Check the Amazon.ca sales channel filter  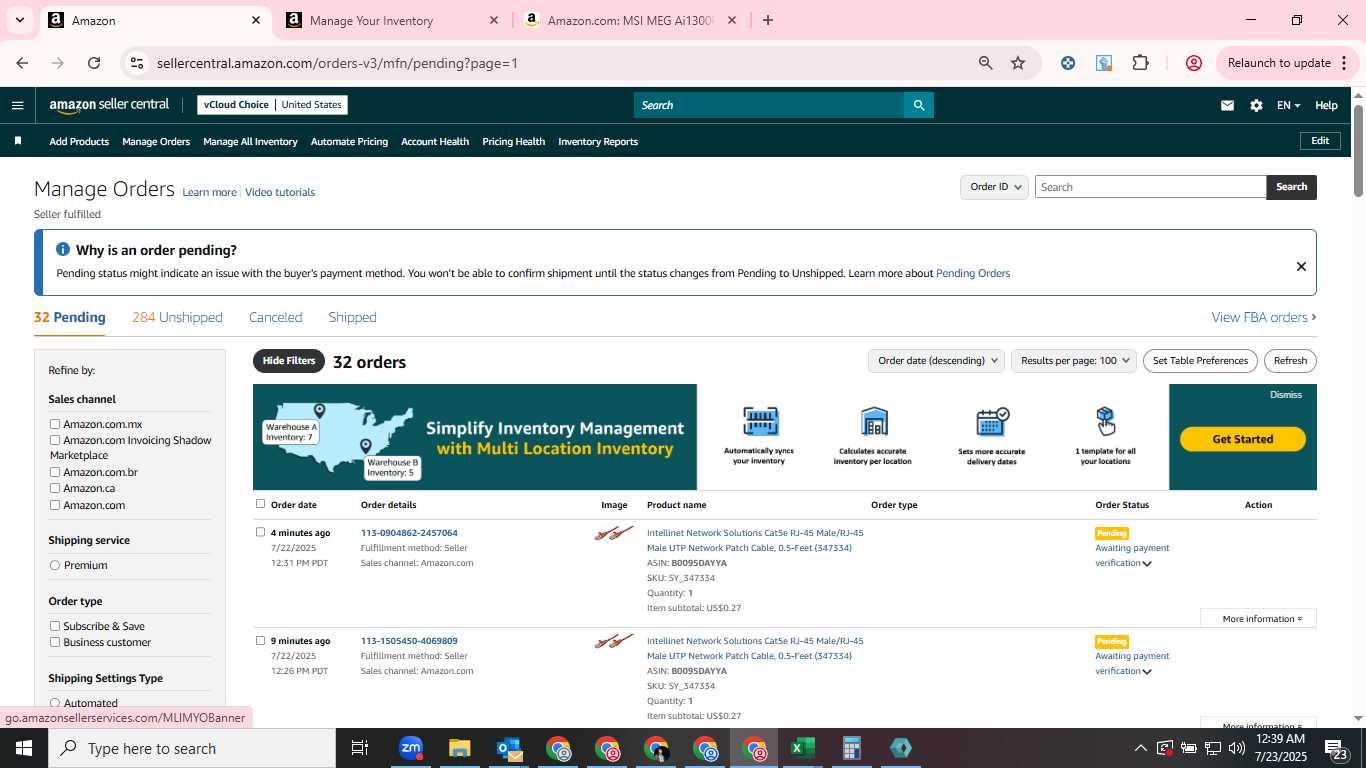(x=55, y=488)
